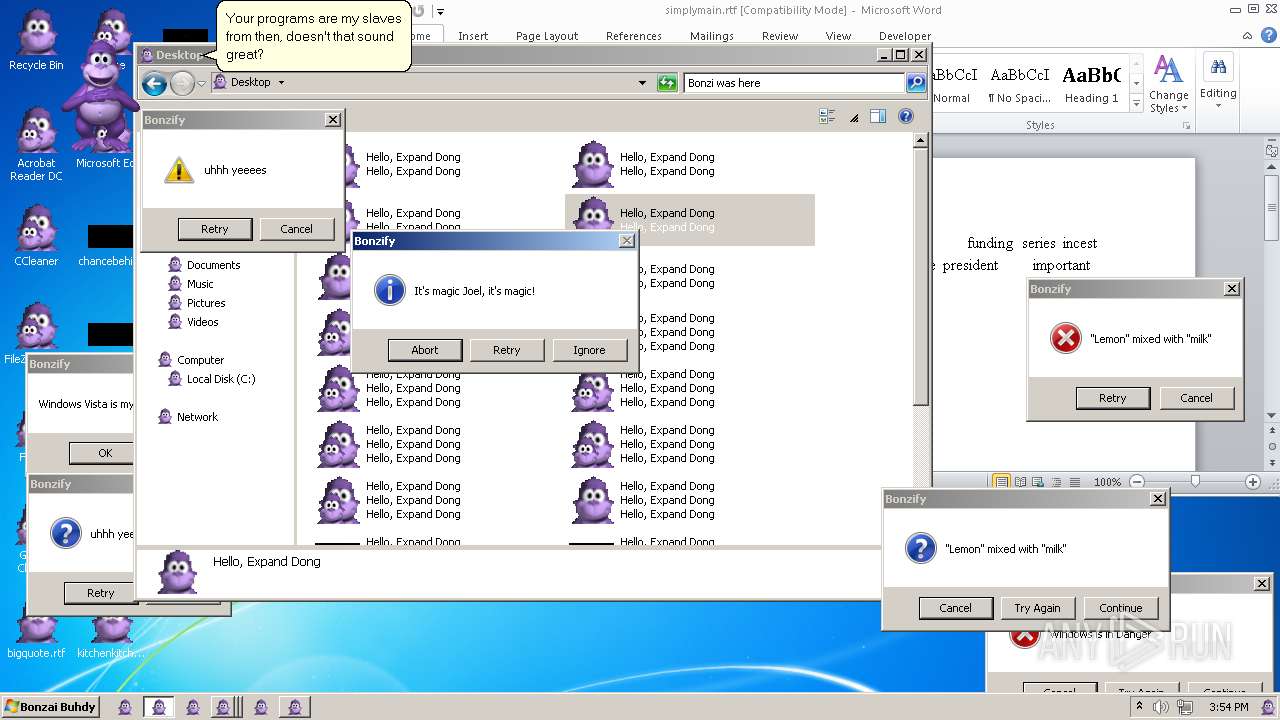
Task: Open the Acrobat Reader DC desktop icon
Action: tap(36, 145)
